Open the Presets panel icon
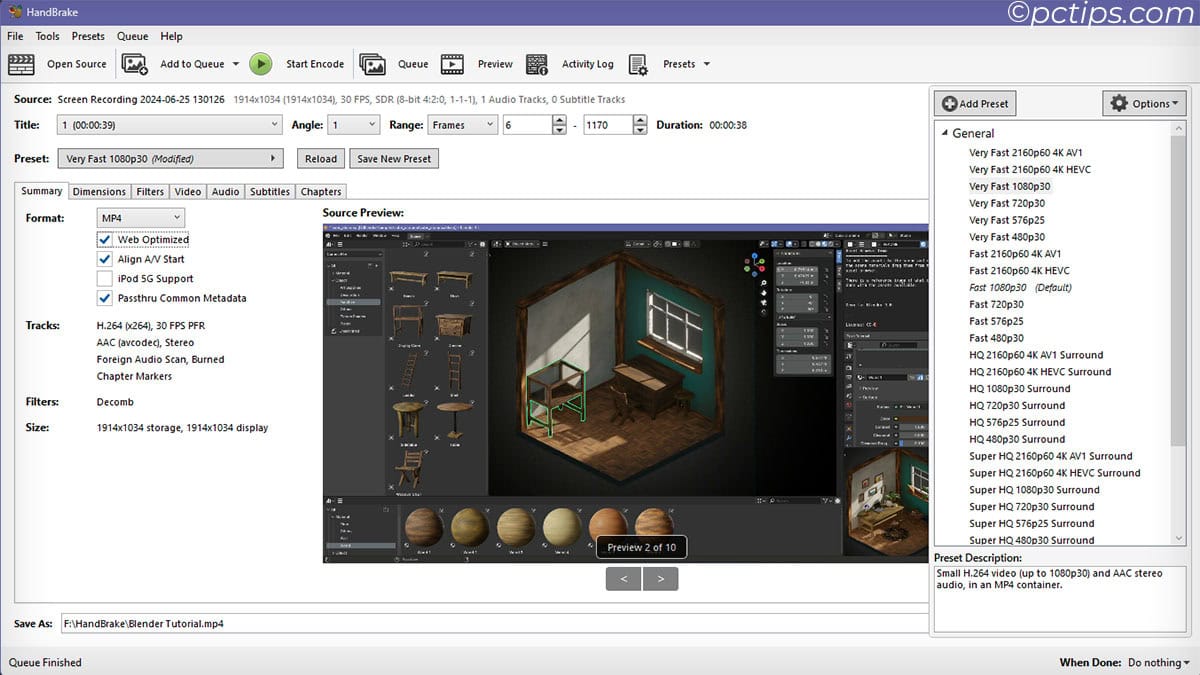This screenshot has height=675, width=1200. tap(638, 63)
